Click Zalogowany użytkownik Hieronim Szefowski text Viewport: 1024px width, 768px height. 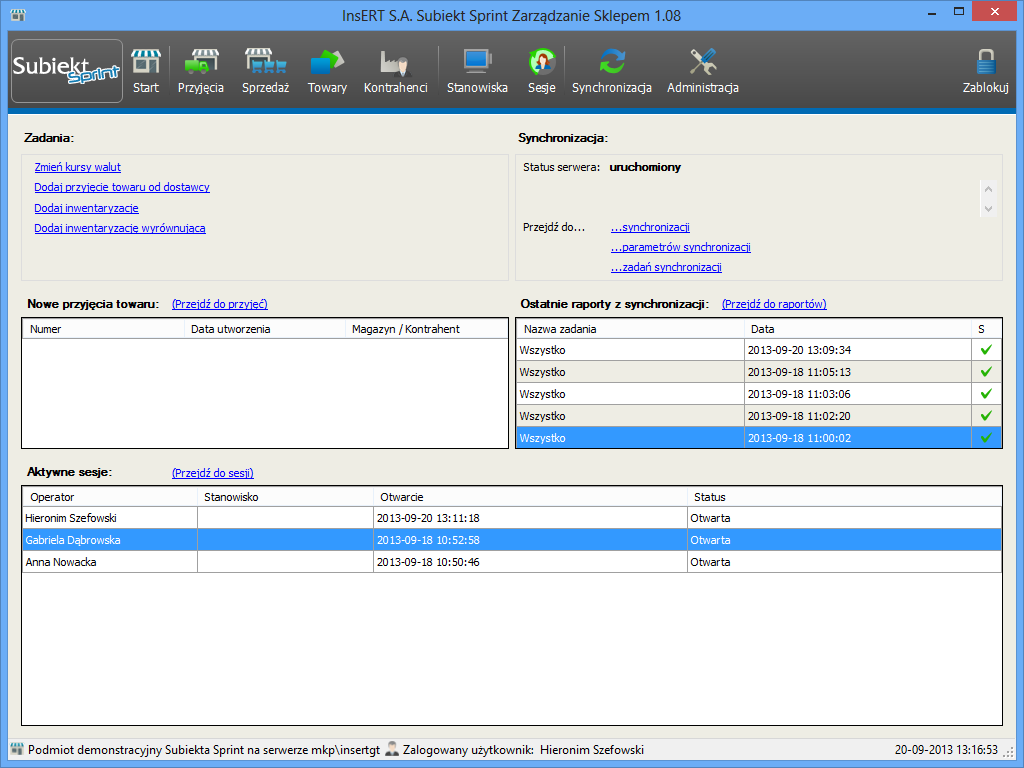523,750
